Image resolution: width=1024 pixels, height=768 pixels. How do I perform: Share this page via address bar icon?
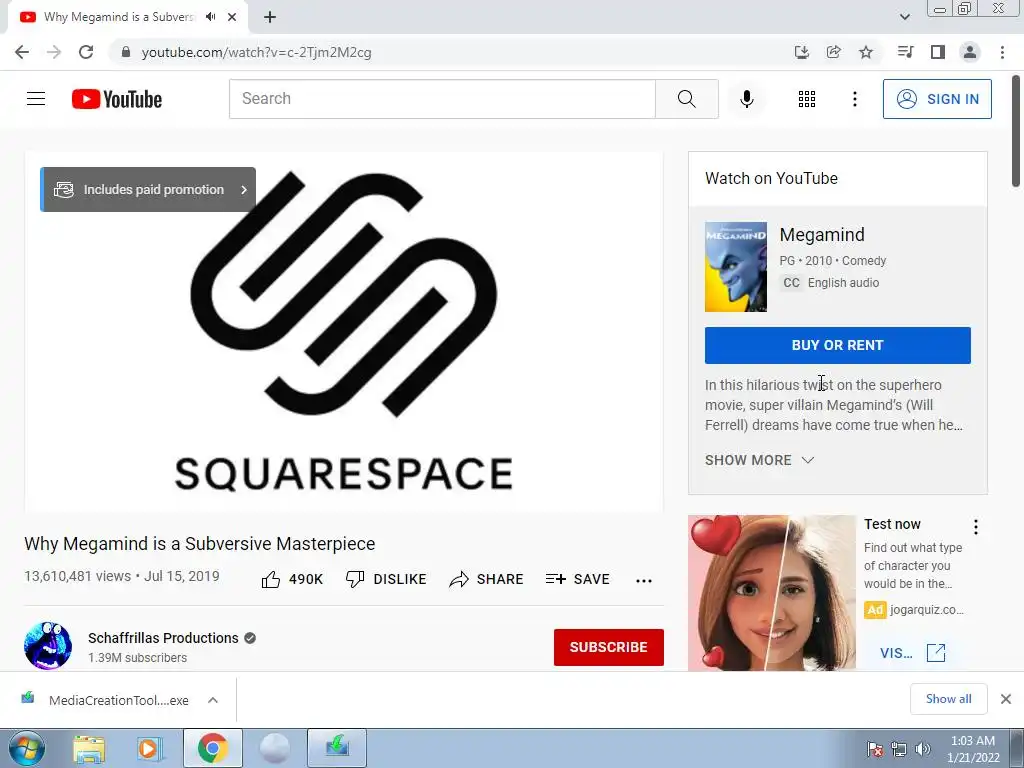click(833, 52)
